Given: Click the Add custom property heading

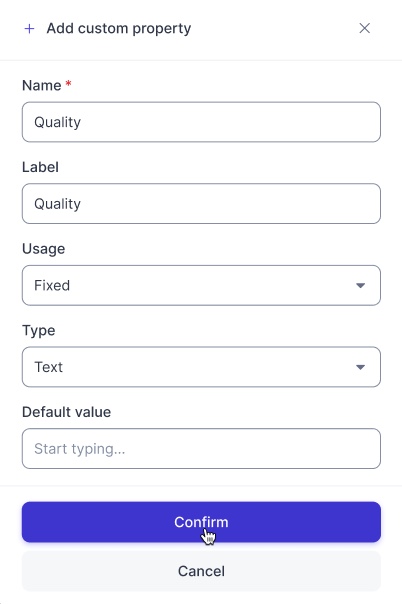Looking at the screenshot, I should click(x=119, y=29).
